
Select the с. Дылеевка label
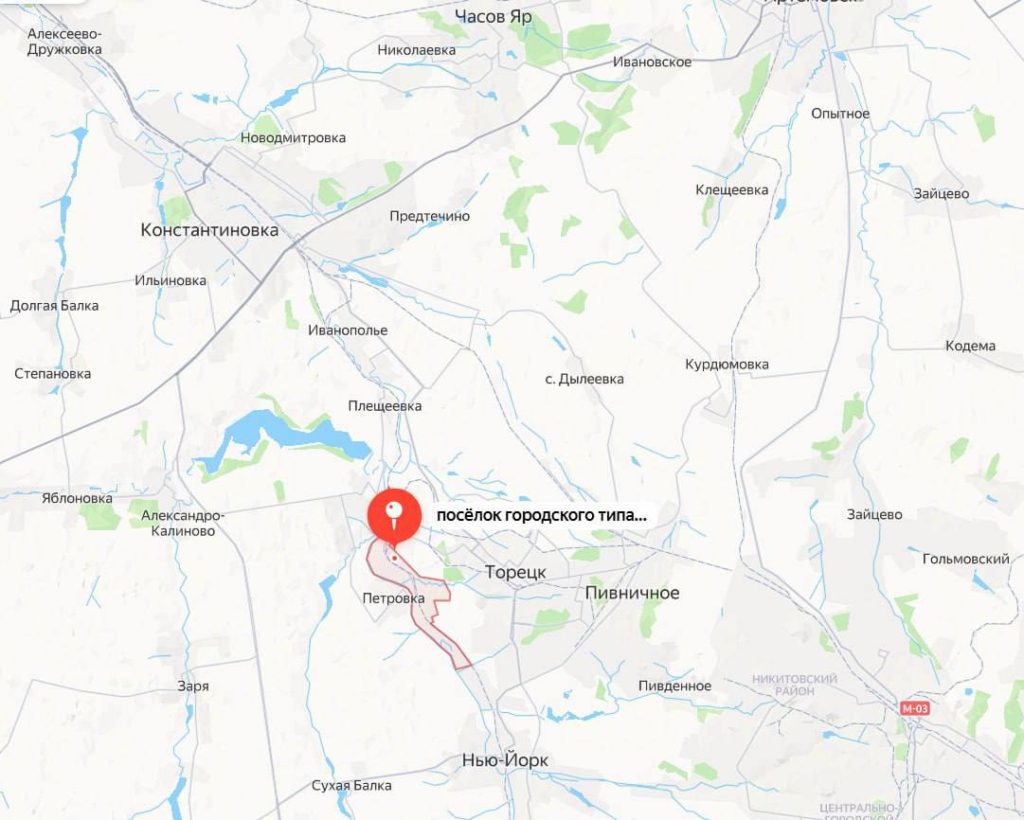pyautogui.click(x=584, y=379)
